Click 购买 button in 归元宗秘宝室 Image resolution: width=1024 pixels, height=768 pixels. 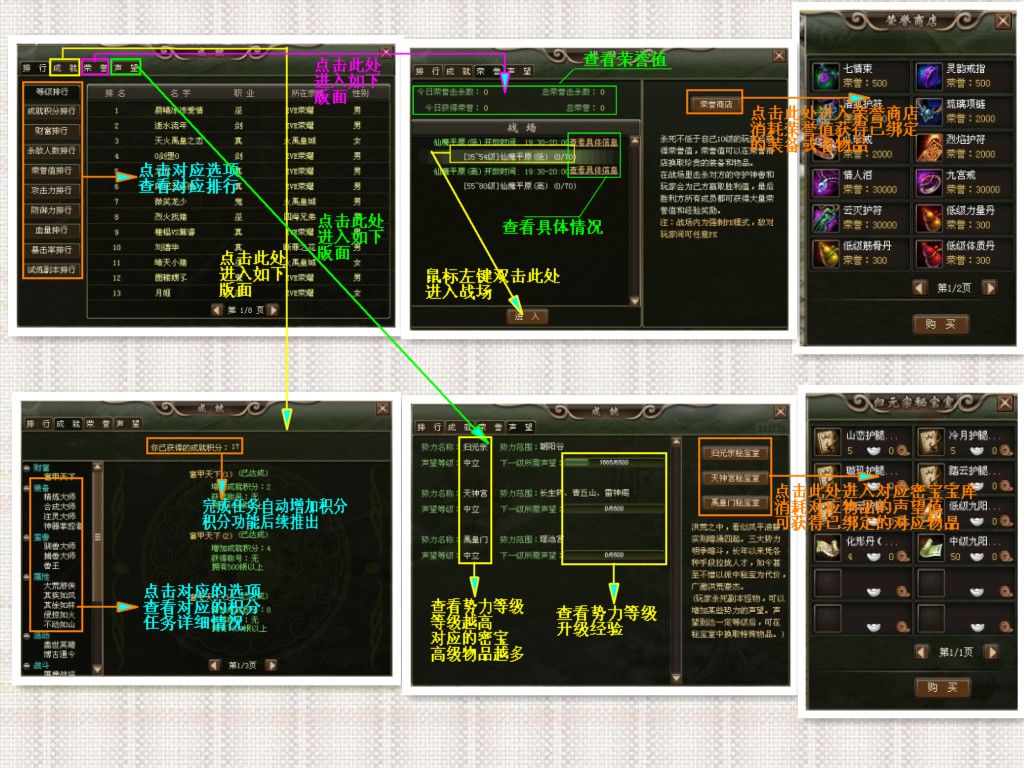coord(943,687)
